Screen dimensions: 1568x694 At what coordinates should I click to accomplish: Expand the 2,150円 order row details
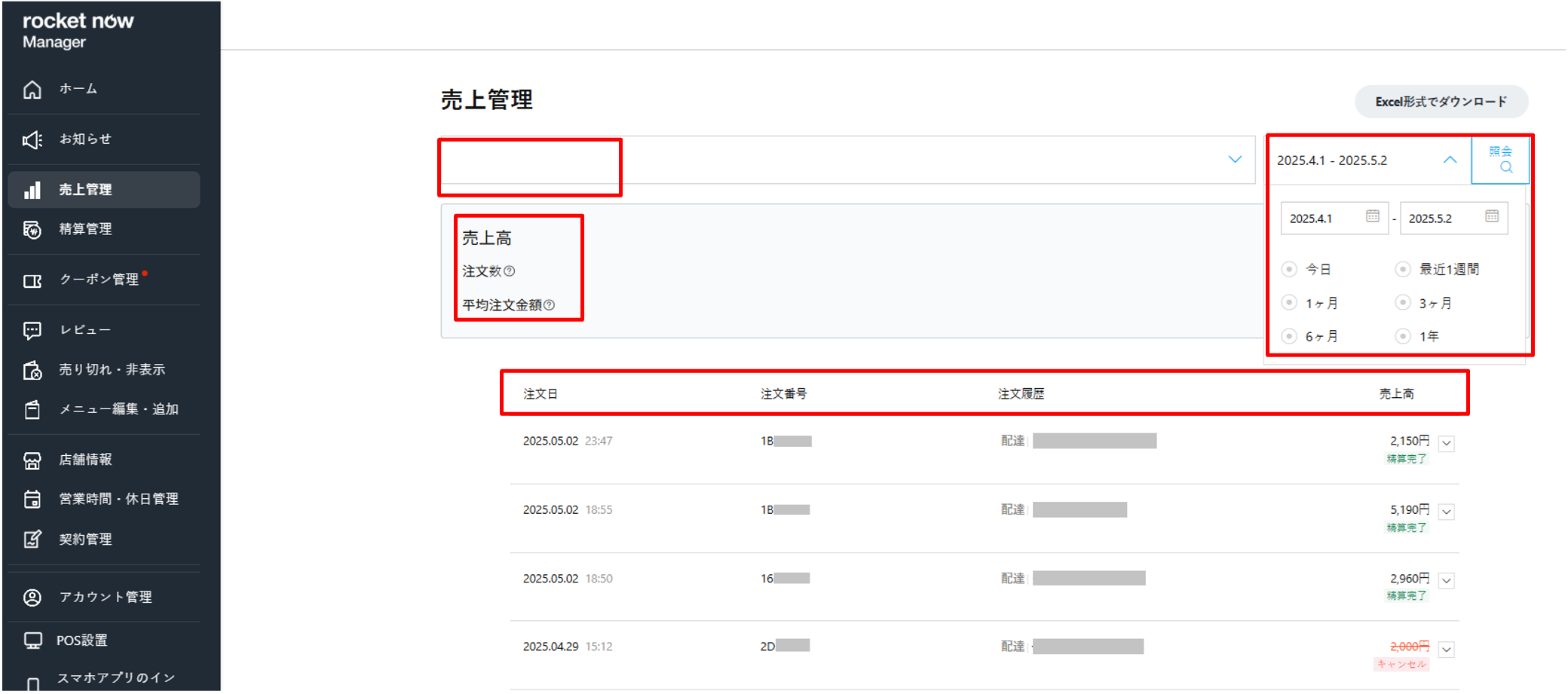click(x=1447, y=444)
